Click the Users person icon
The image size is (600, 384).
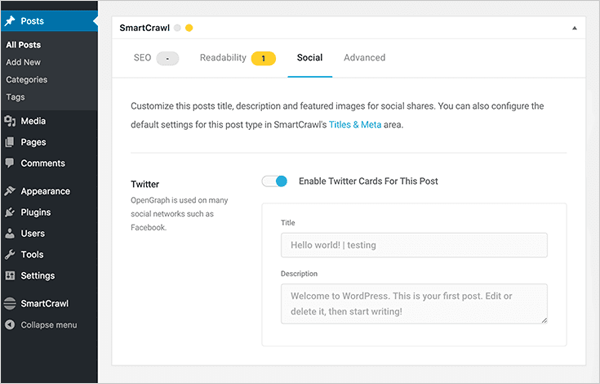10,233
